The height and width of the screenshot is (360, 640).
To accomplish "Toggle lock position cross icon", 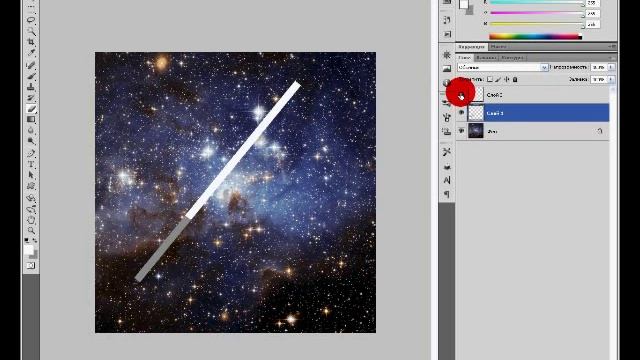I will 507,79.
